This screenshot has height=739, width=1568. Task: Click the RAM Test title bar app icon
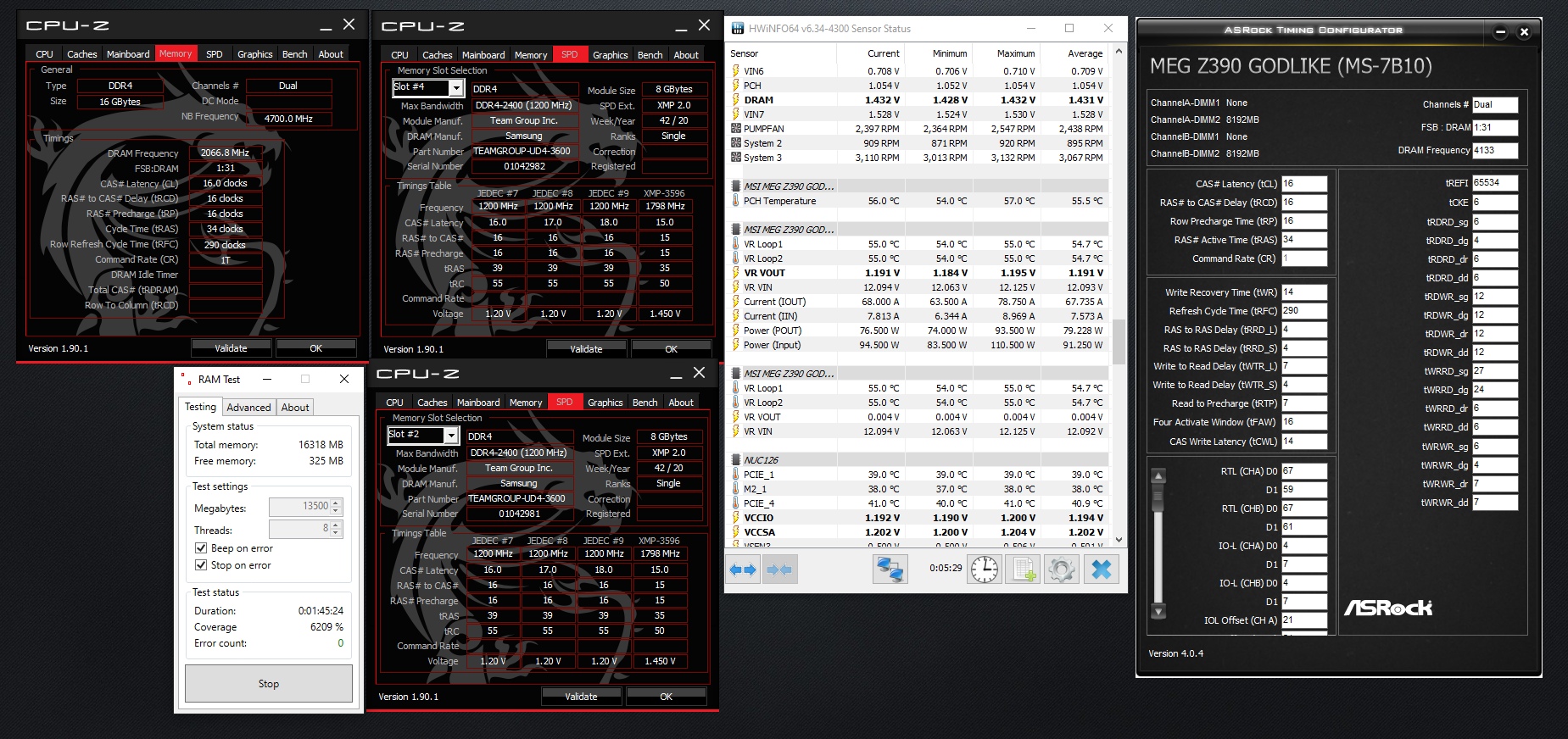click(186, 379)
